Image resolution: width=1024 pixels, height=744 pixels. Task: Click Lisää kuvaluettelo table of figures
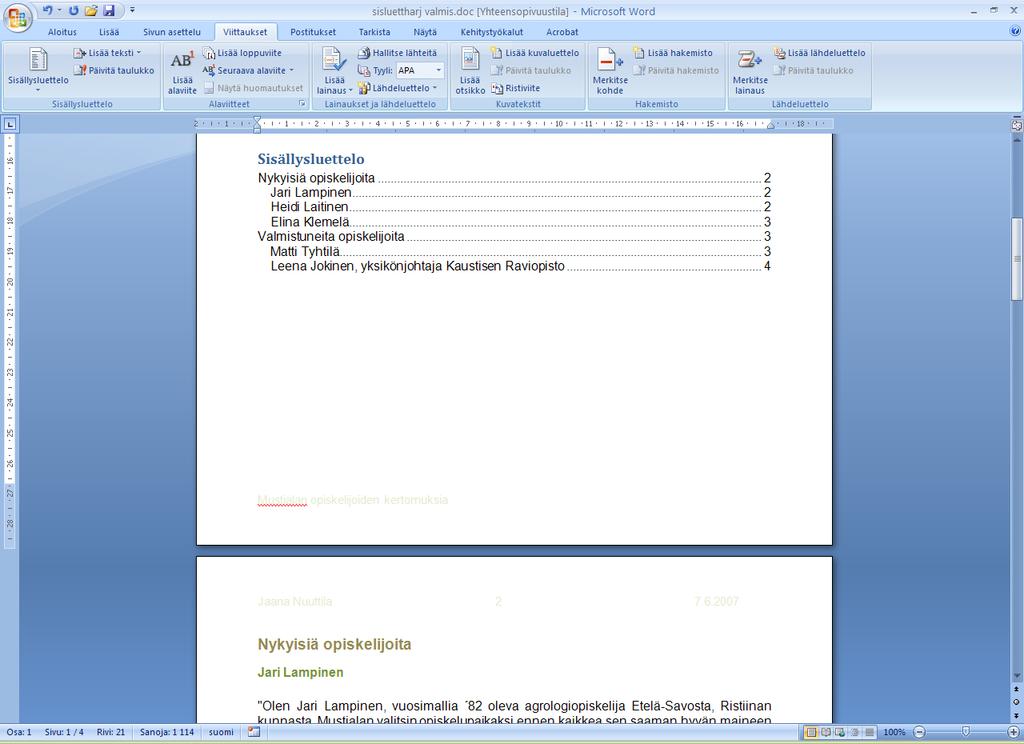(535, 53)
